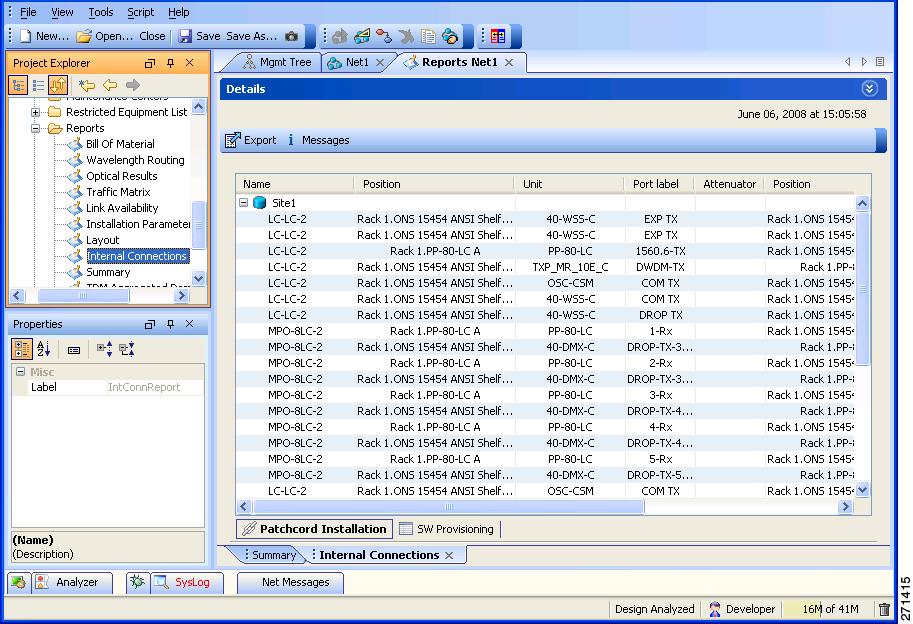Collapse the Site1 tree node
The height and width of the screenshot is (624, 913).
point(243,203)
